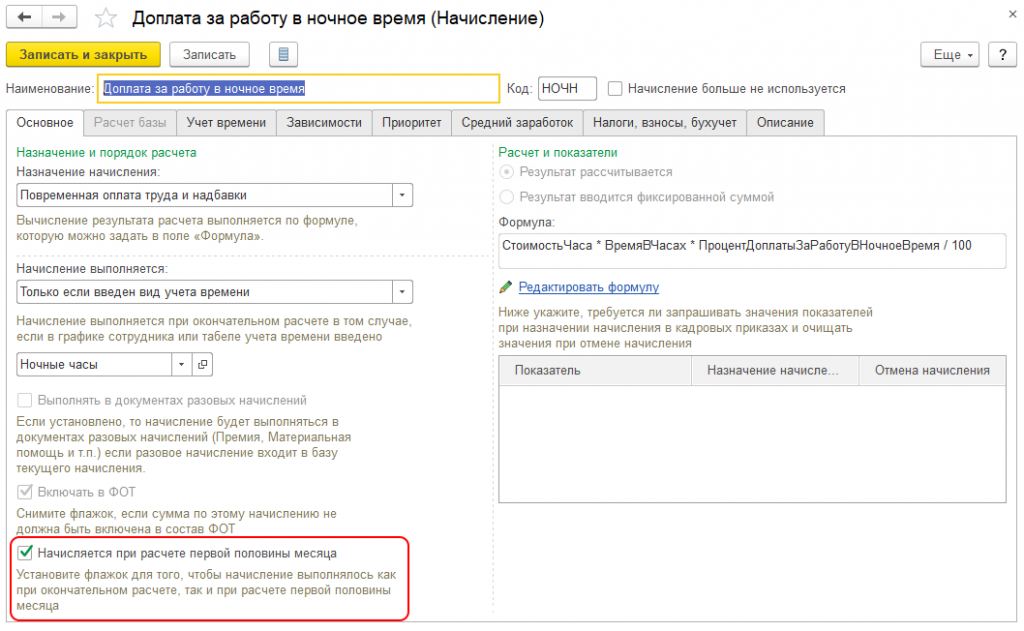Screen dimensions: 1024x631
Task: Click the list report icon button
Action: (284, 55)
